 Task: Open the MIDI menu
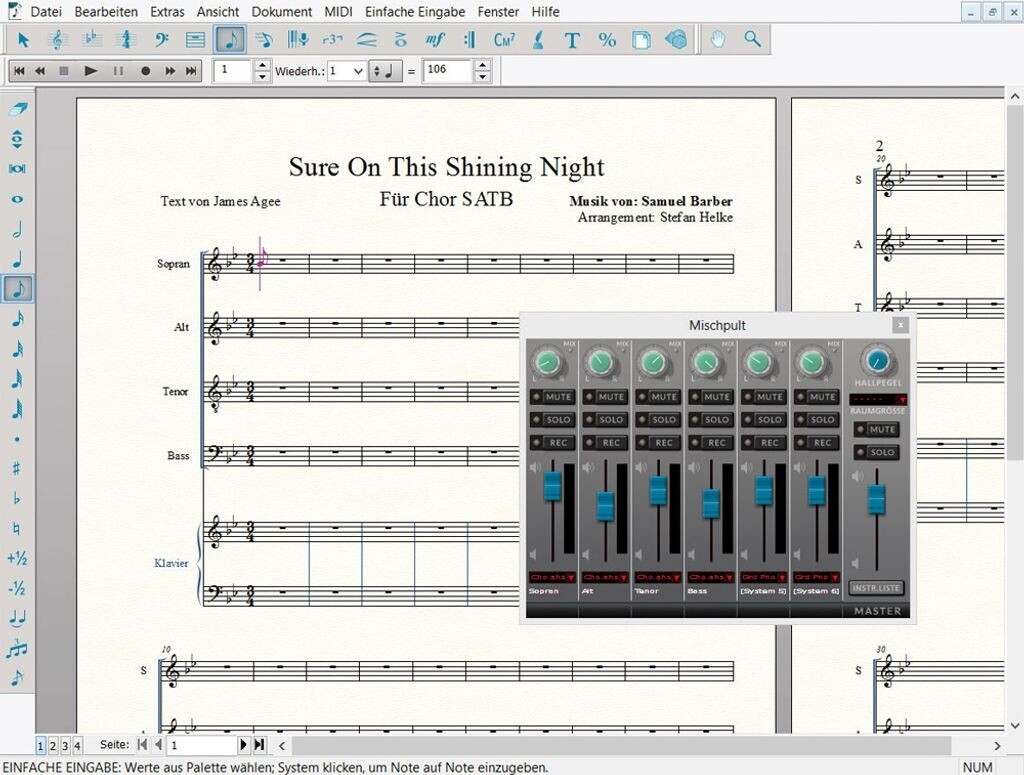click(338, 12)
